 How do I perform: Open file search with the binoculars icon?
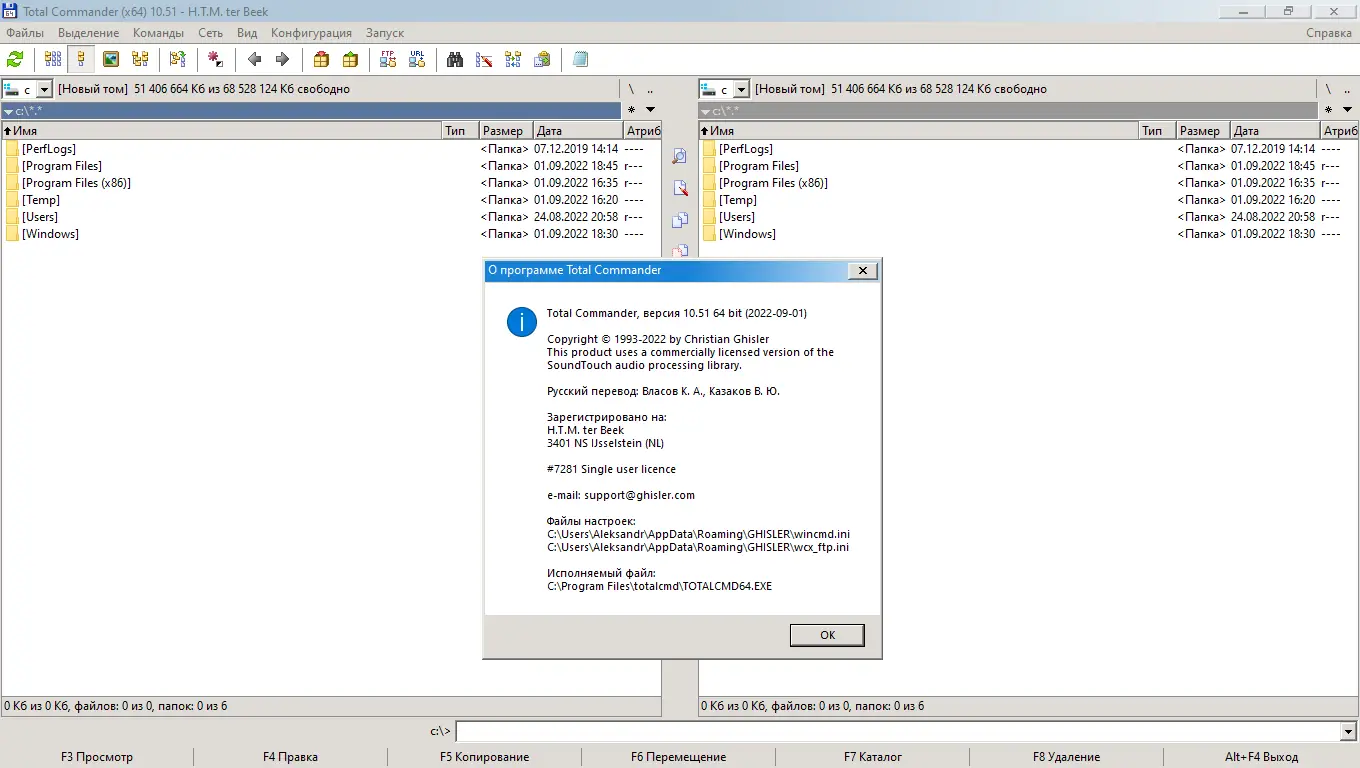click(x=455, y=59)
